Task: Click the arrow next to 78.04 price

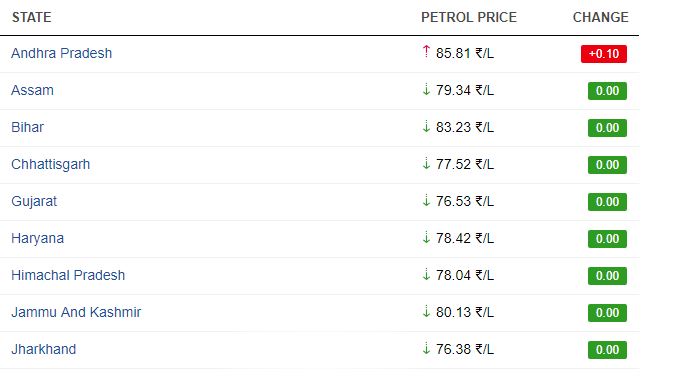Action: [426, 274]
